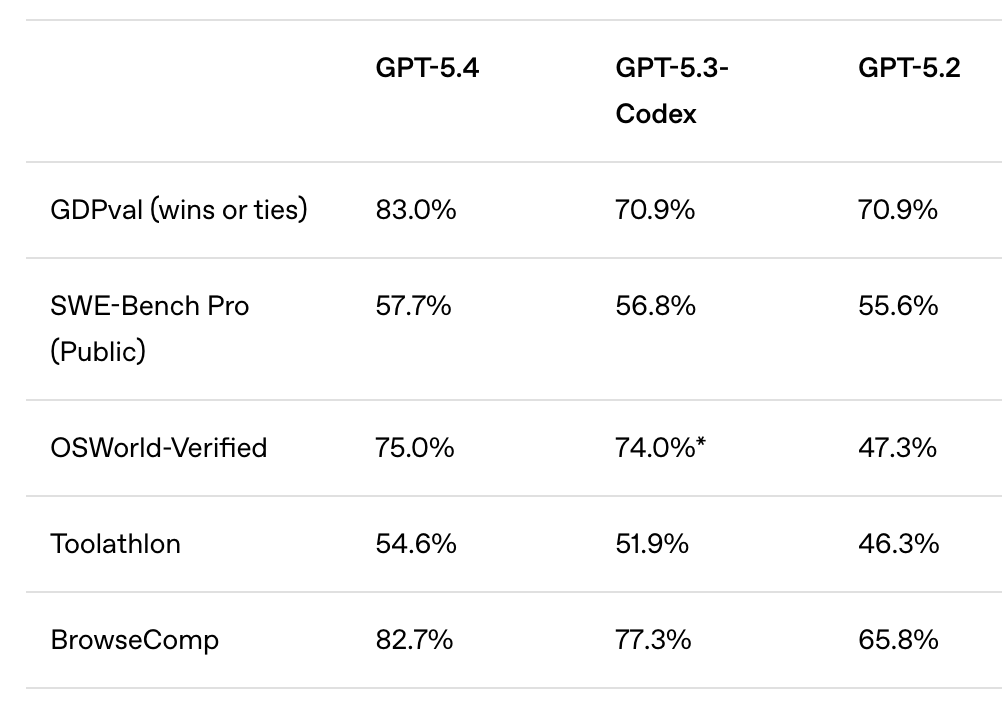Select the OSWorld-Verified row label
Screen dimensions: 1002x706
[x=159, y=447]
